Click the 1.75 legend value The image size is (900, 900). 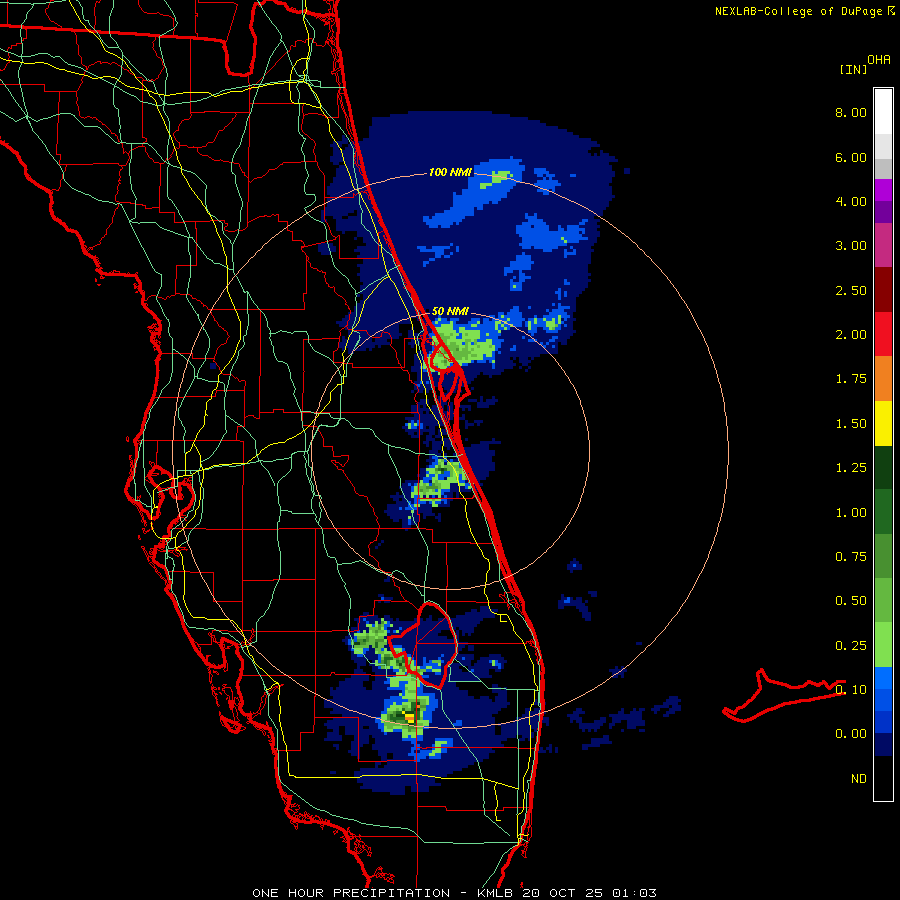point(851,379)
